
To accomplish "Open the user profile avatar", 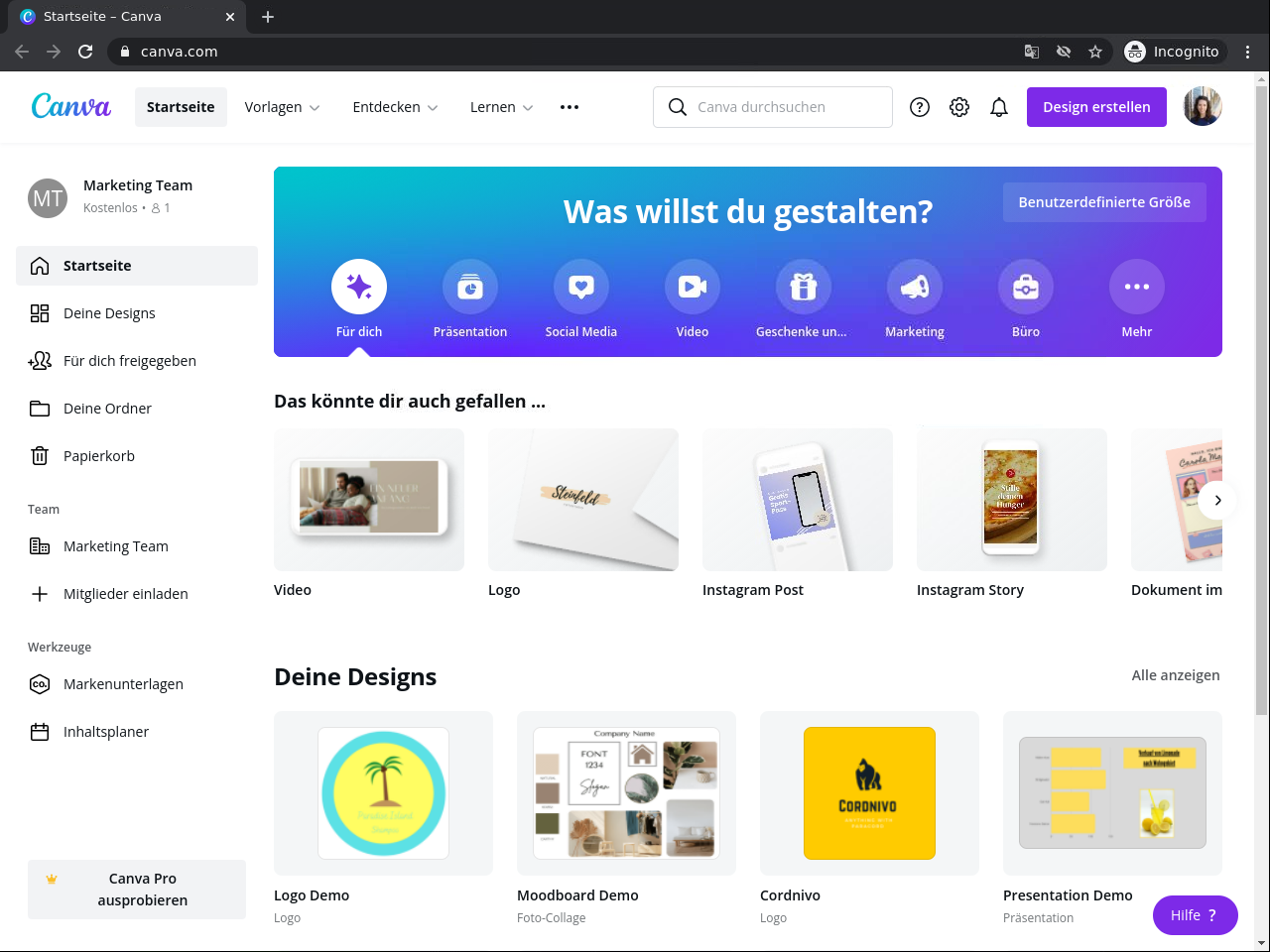I will click(1203, 107).
